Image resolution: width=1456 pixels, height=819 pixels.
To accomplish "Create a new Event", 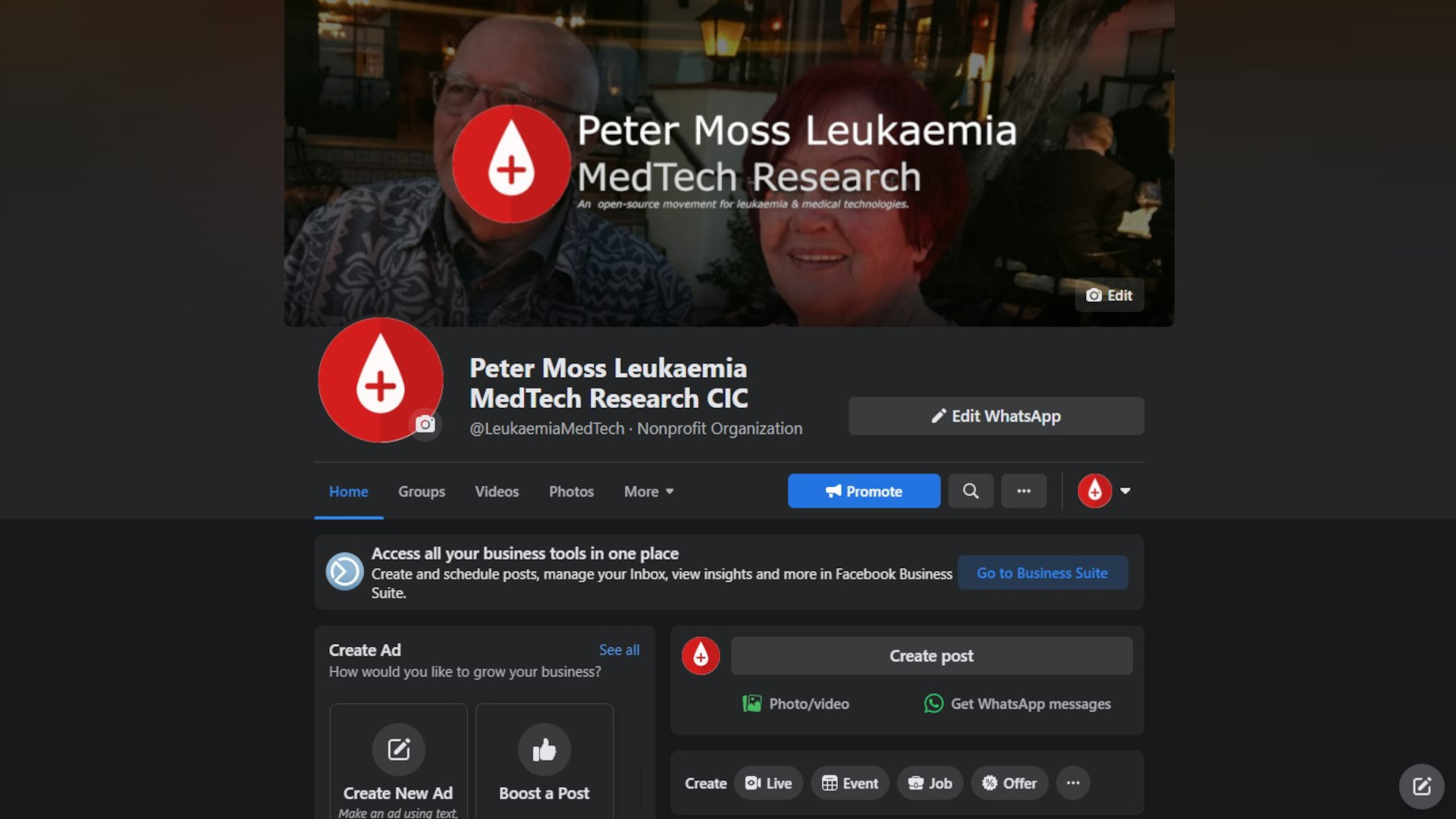I will 849,783.
